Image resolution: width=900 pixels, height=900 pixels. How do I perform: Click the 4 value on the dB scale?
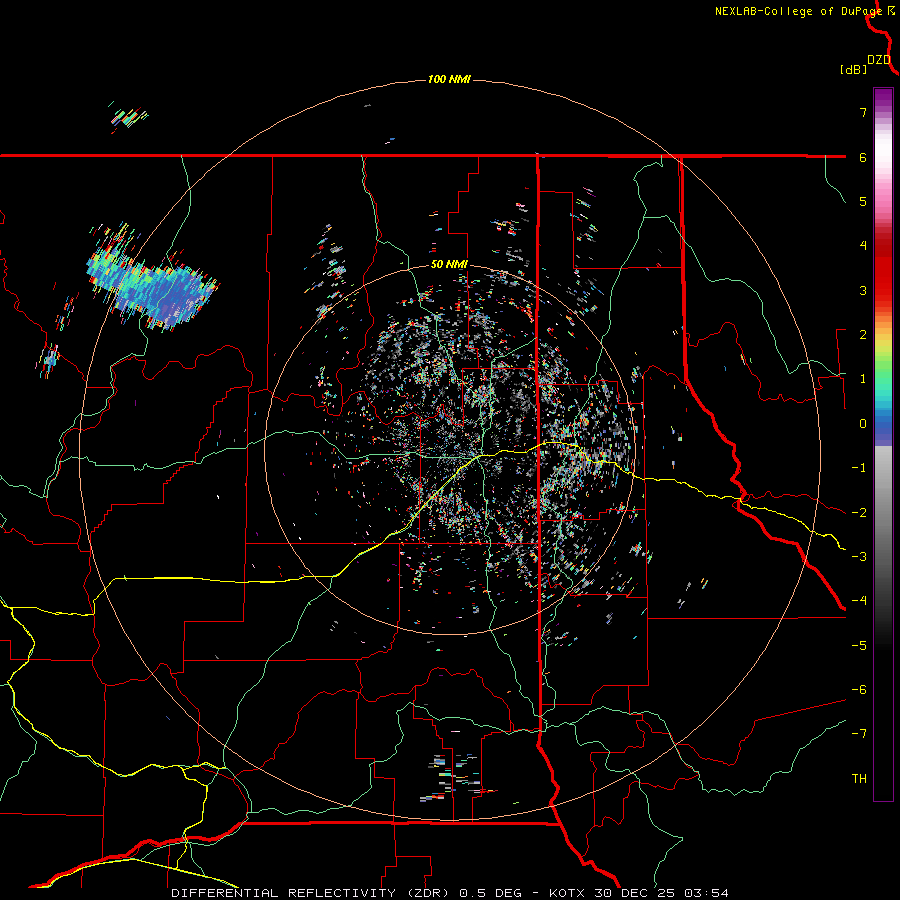coord(863,246)
